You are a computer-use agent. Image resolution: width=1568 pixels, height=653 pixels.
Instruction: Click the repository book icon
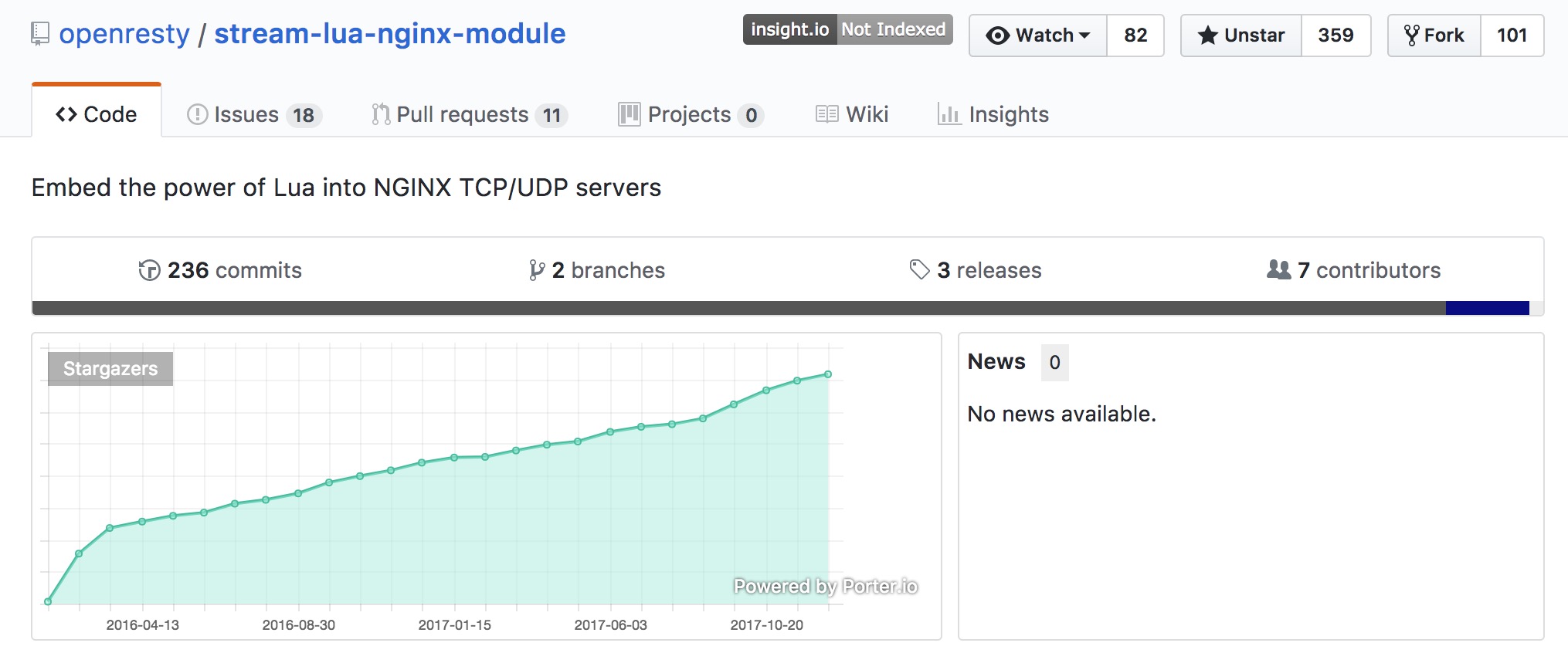coord(40,34)
